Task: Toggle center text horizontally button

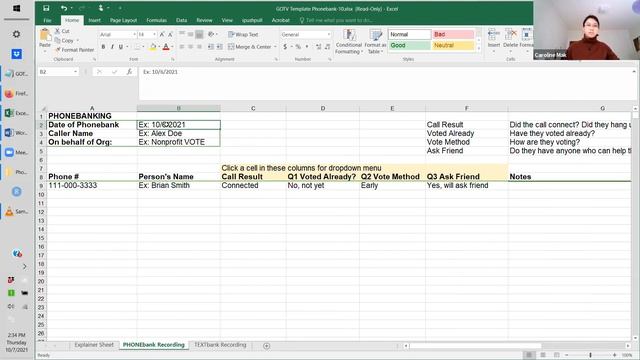Action: 191,47
